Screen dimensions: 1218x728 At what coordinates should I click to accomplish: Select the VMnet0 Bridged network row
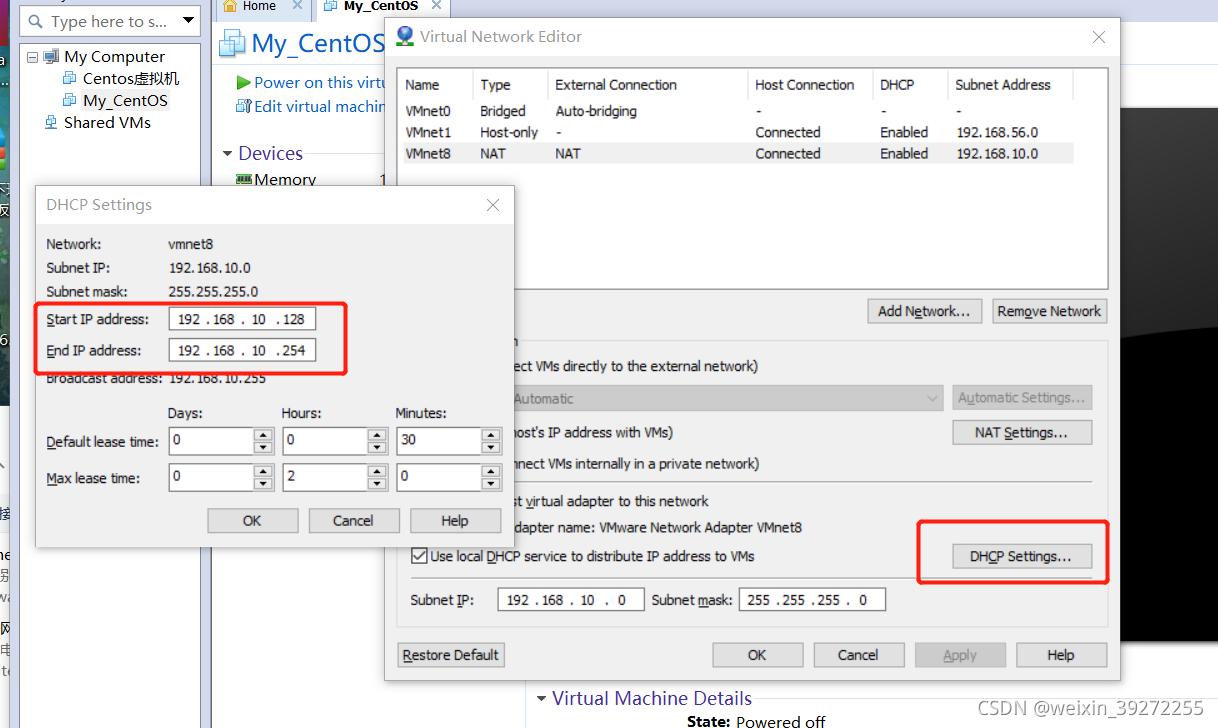click(736, 111)
